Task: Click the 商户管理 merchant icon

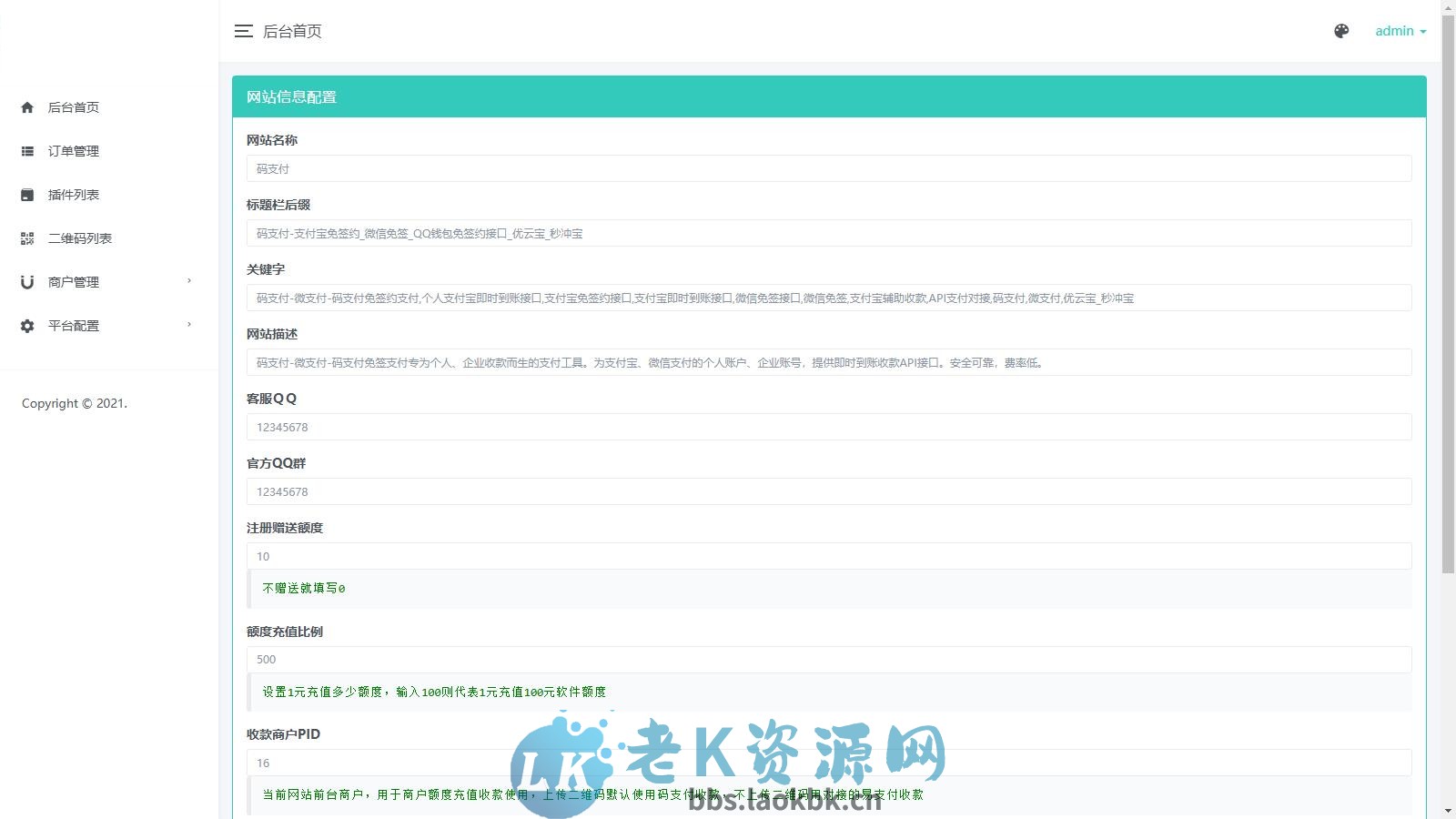Action: 27,281
